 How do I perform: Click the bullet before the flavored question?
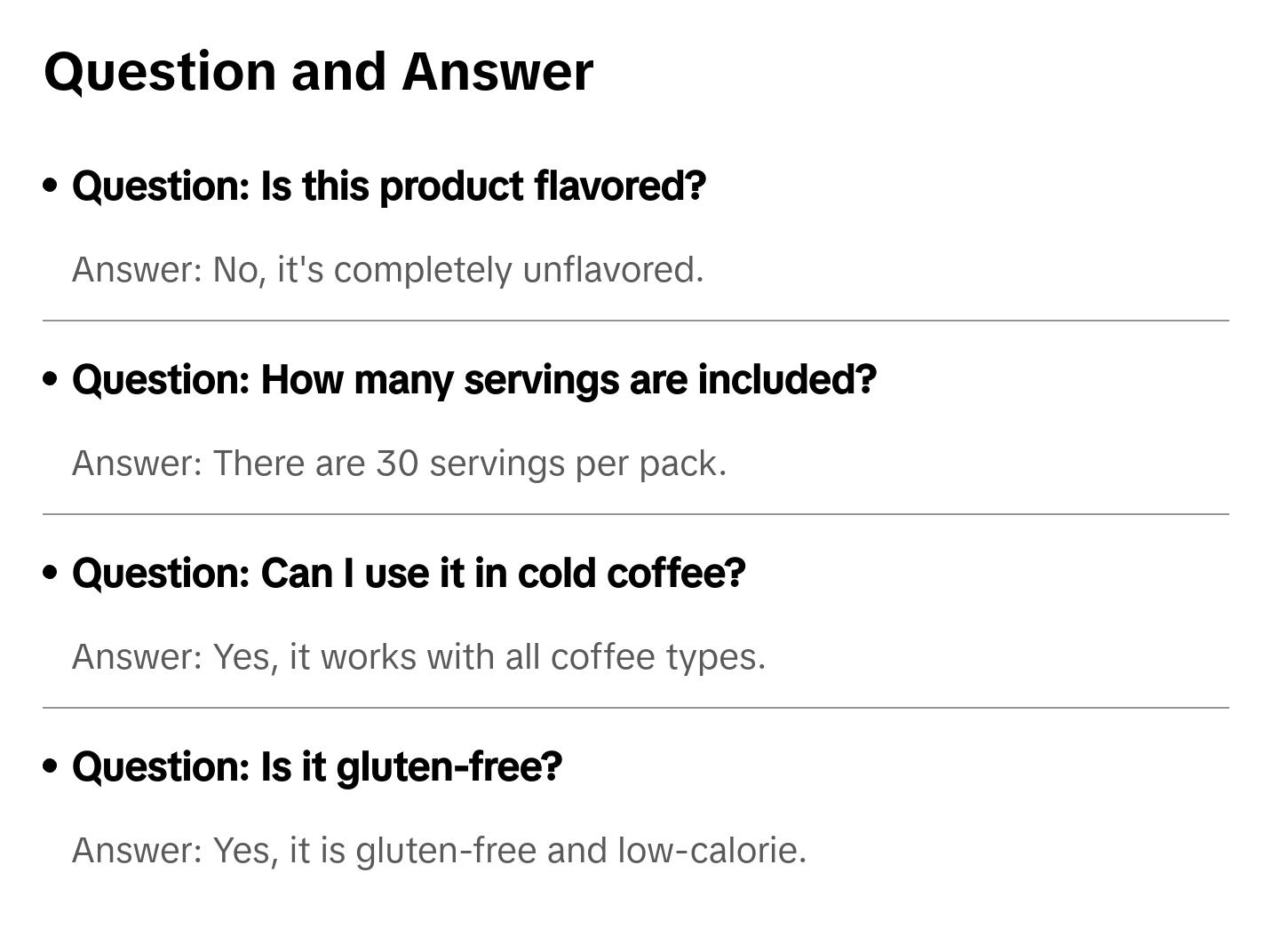51,186
